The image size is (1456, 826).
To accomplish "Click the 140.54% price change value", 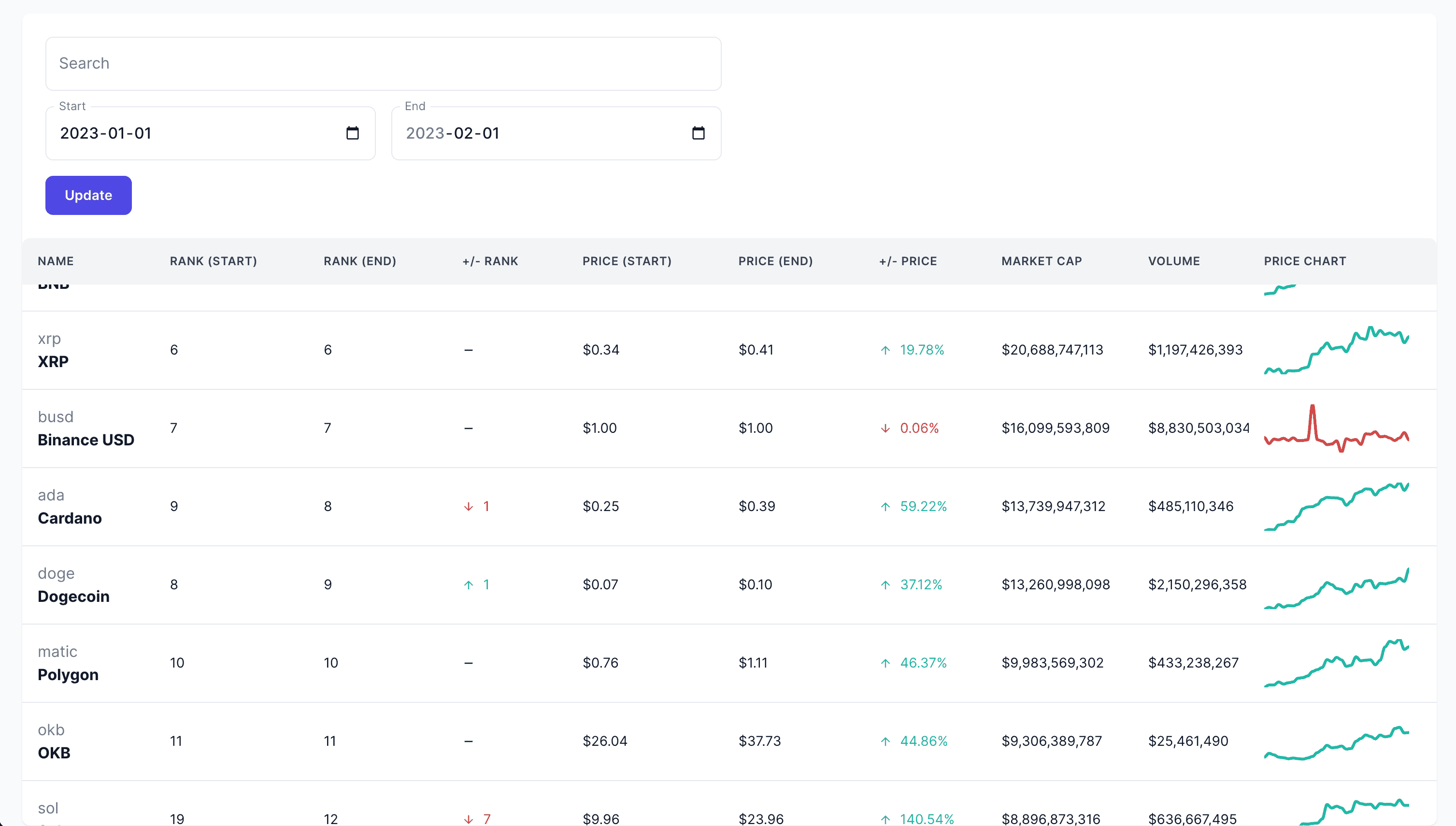I will 927,819.
